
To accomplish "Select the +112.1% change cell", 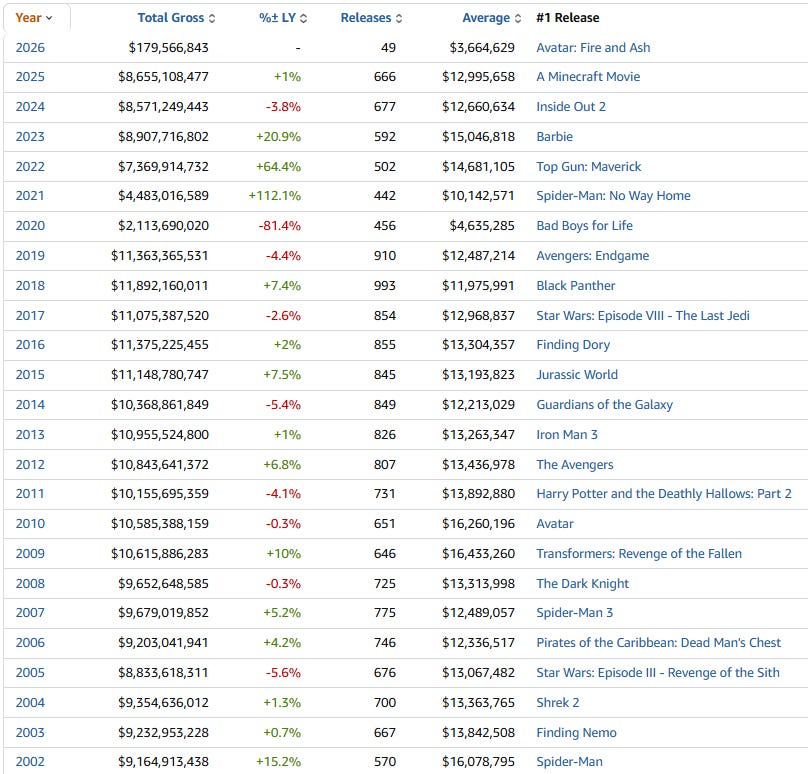I will click(x=275, y=196).
